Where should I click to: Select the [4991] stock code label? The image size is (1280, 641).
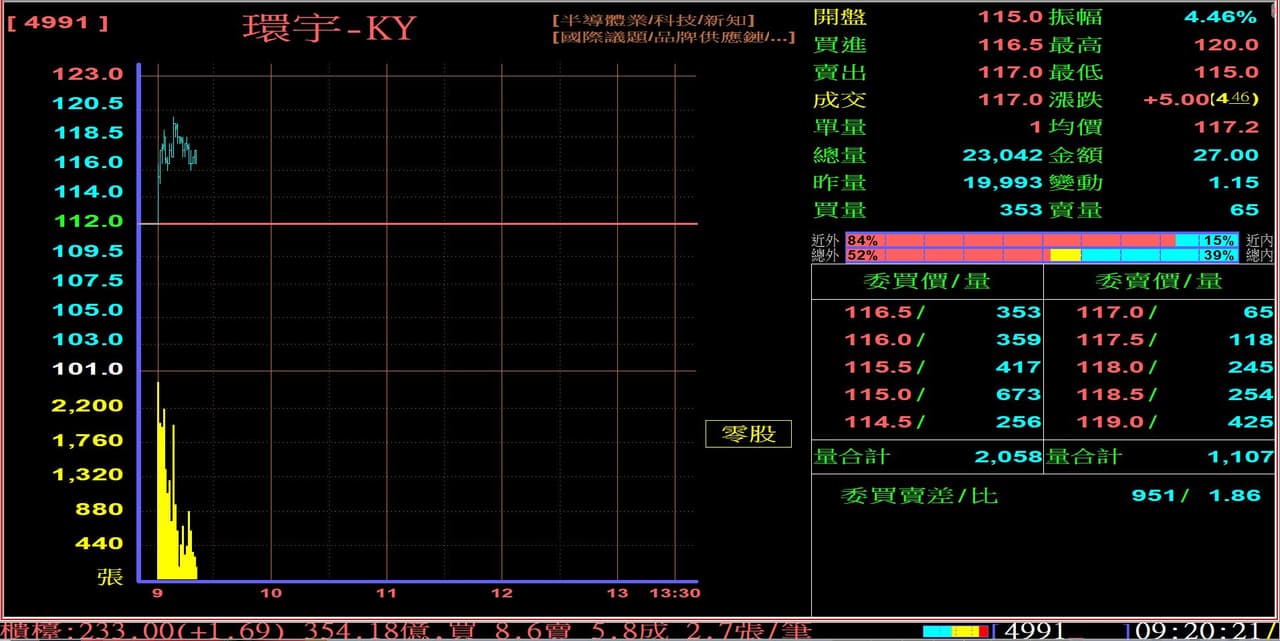pos(58,22)
